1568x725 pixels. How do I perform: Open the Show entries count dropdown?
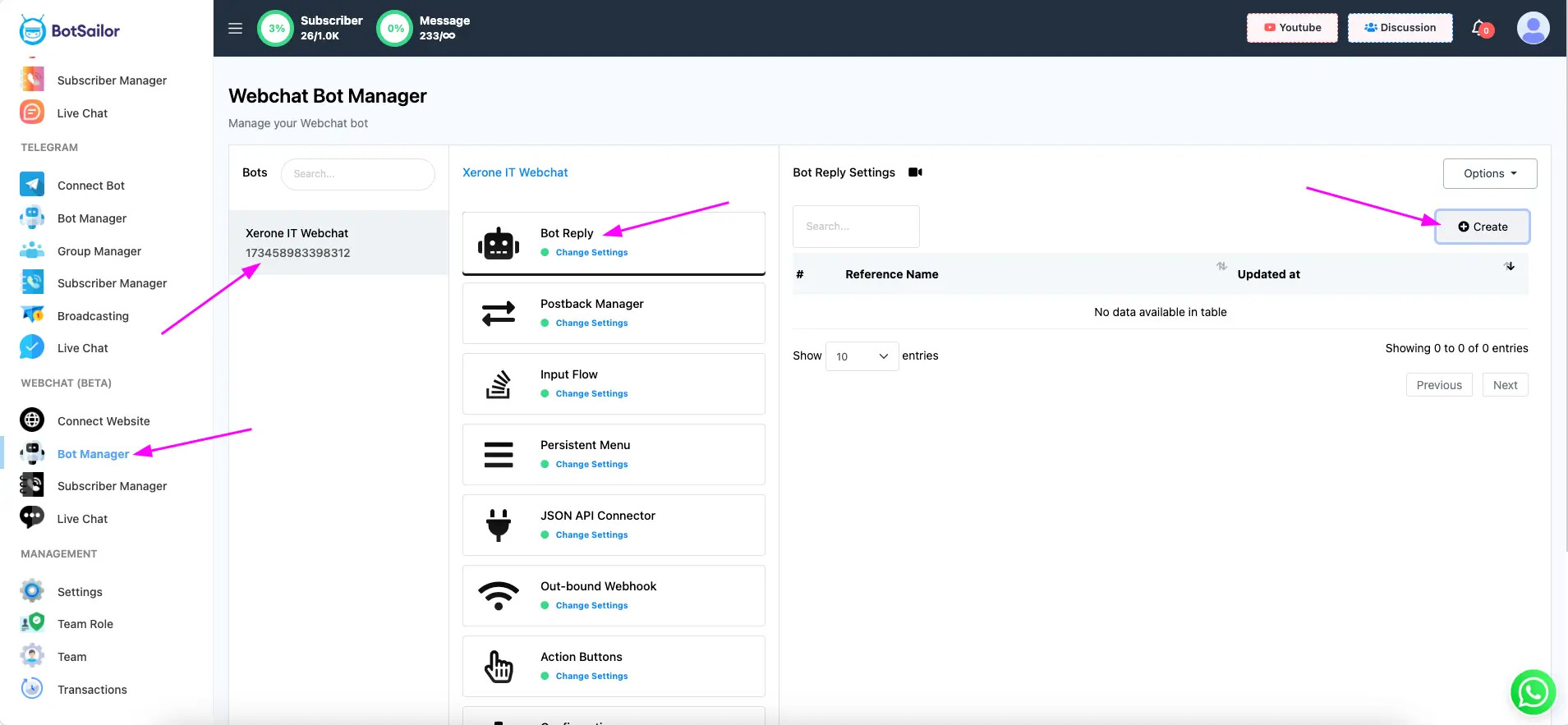click(862, 356)
